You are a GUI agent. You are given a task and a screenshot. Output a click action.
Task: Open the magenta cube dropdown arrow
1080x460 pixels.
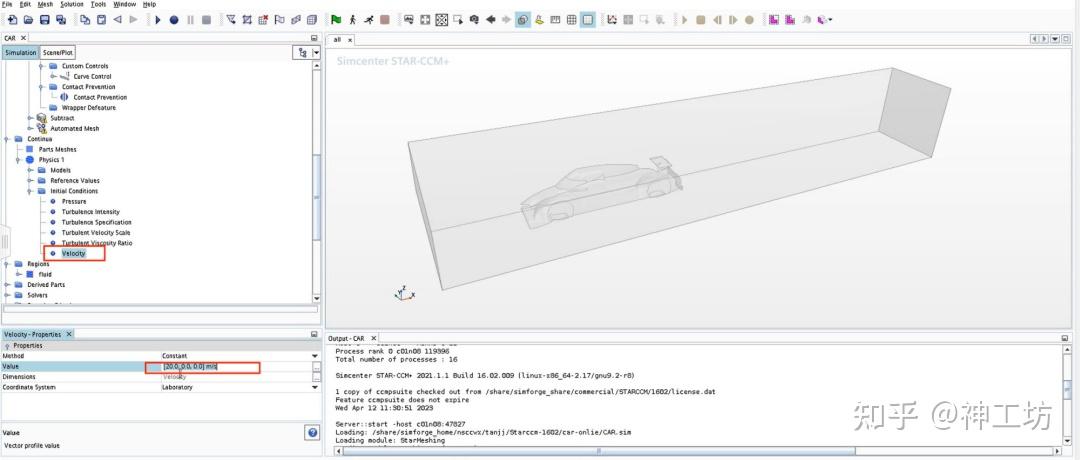point(831,20)
